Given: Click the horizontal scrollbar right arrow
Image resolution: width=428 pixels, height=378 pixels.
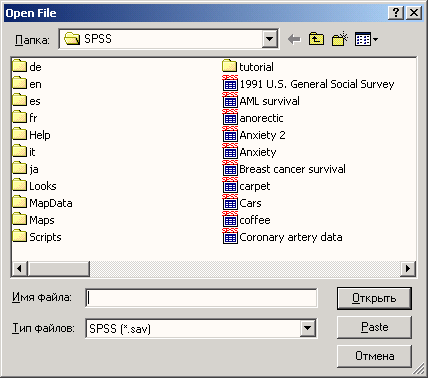Looking at the screenshot, I should [x=407, y=269].
